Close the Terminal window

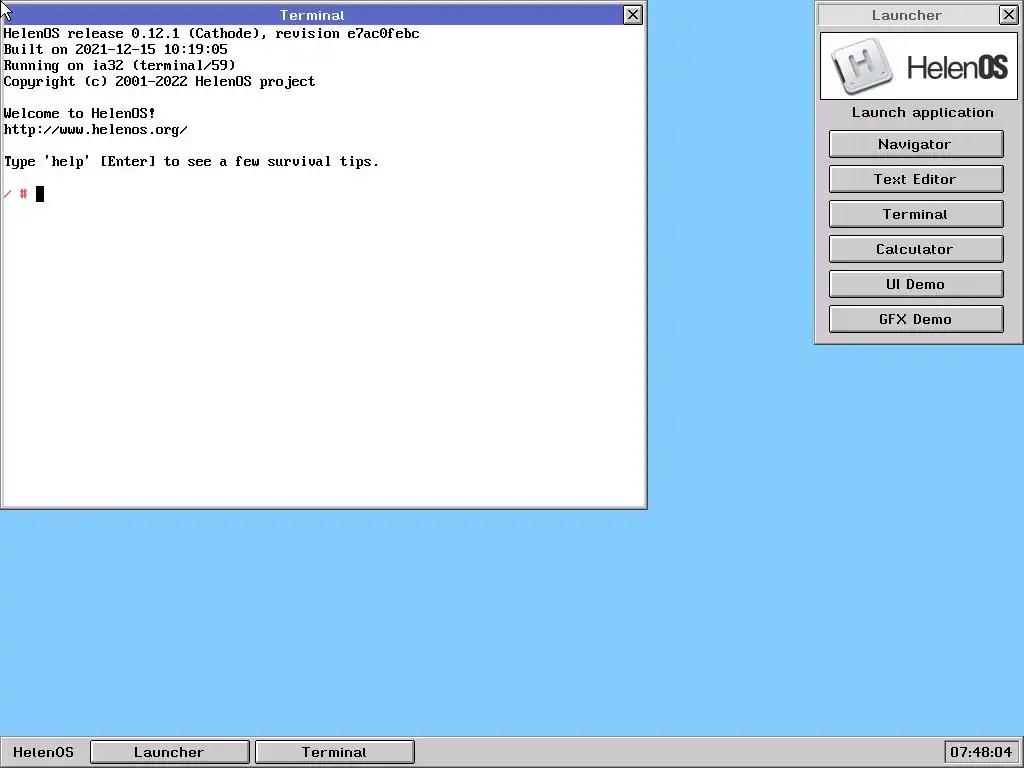coord(633,15)
